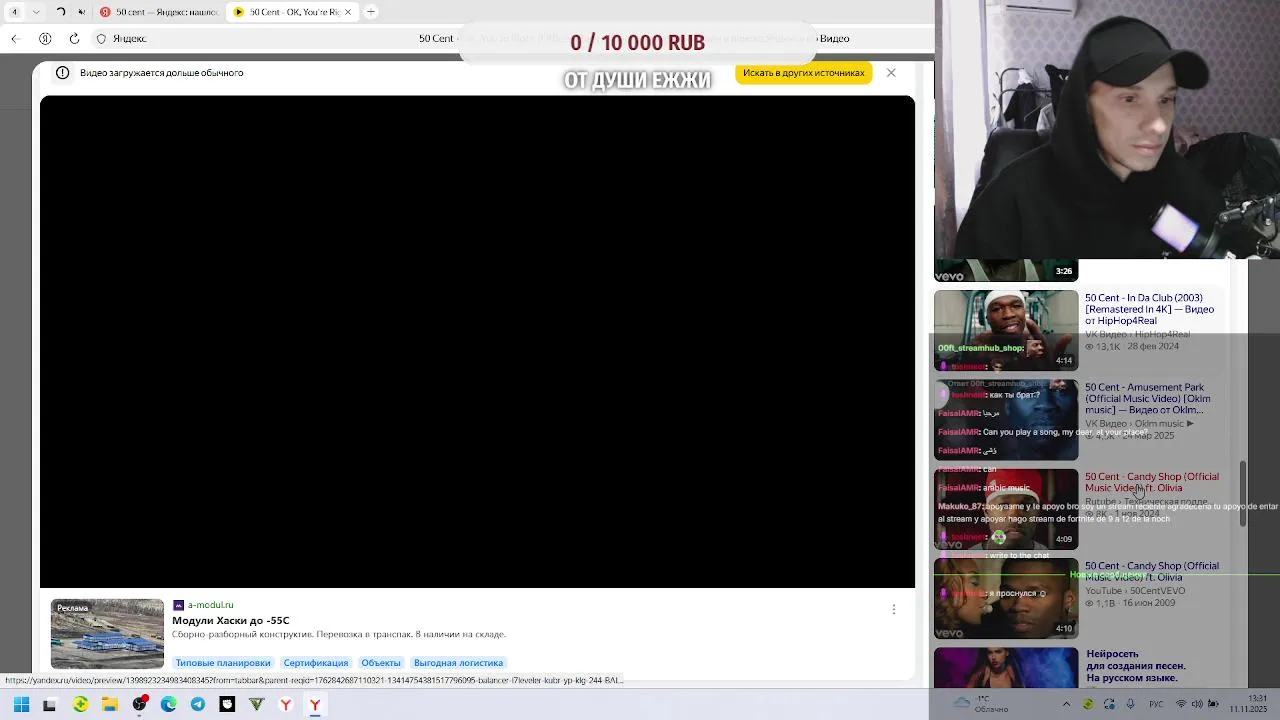Open Task View from the taskbar
Viewport: 1280px width, 720px height.
click(x=50, y=705)
